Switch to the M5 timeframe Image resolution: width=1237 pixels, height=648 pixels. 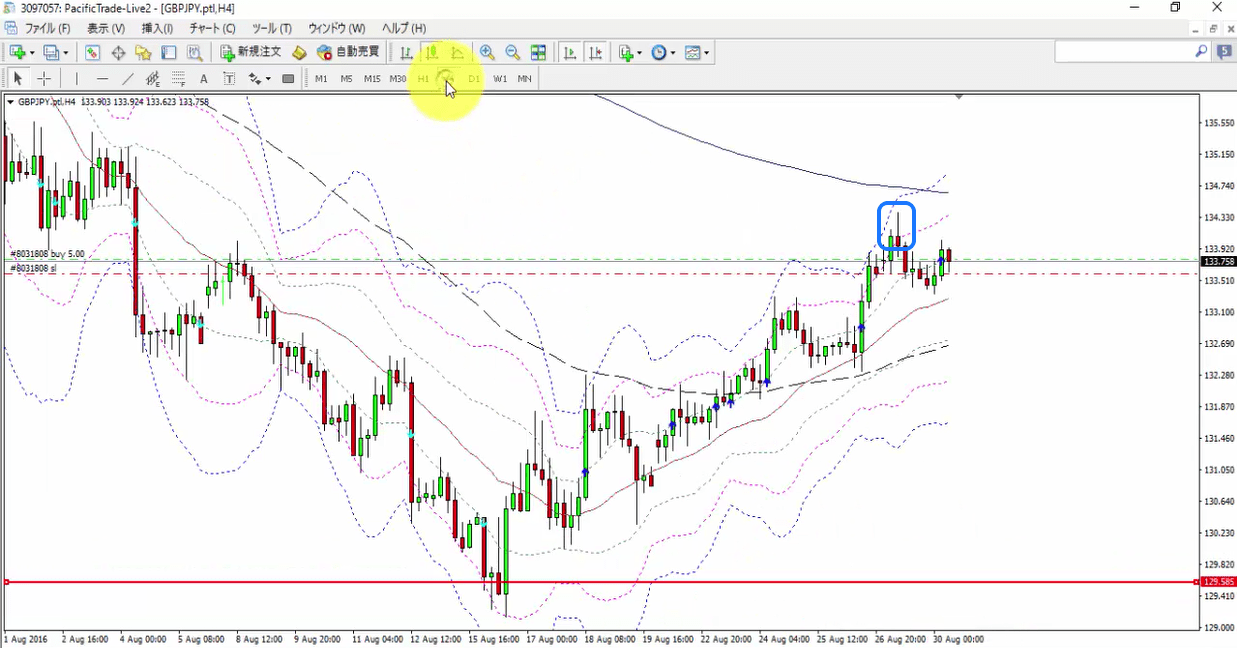coord(346,78)
